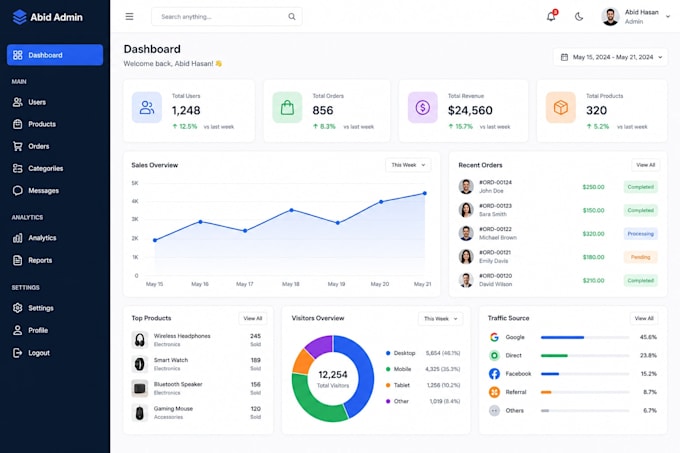Click the Users people icon in sidebar

tap(17, 102)
